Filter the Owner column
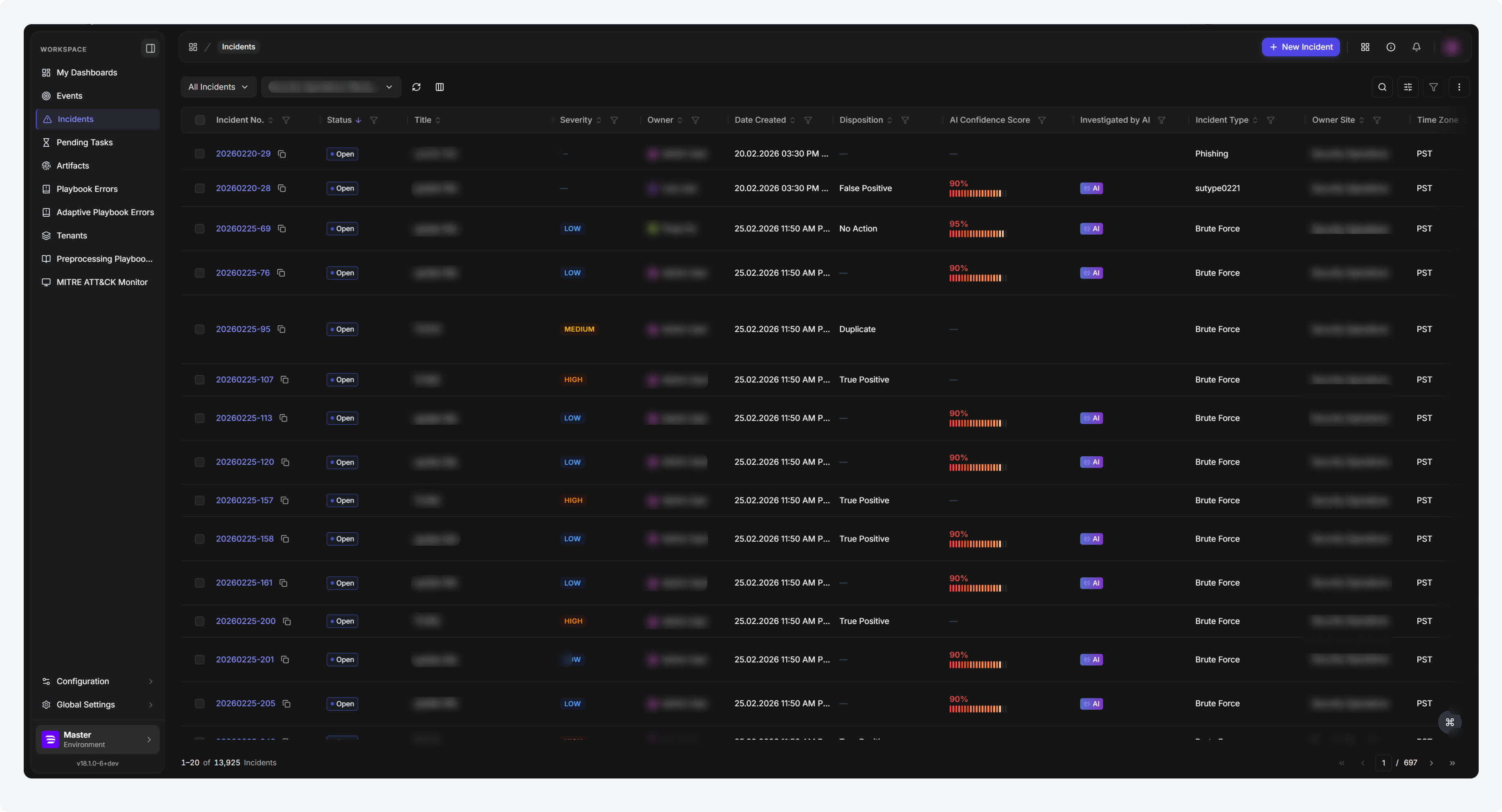 695,120
